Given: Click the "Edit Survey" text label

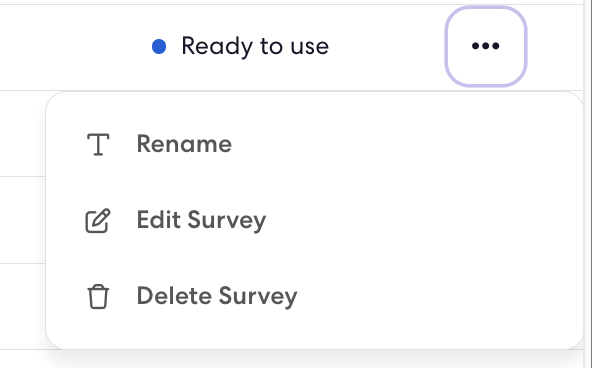Looking at the screenshot, I should click(x=201, y=220).
